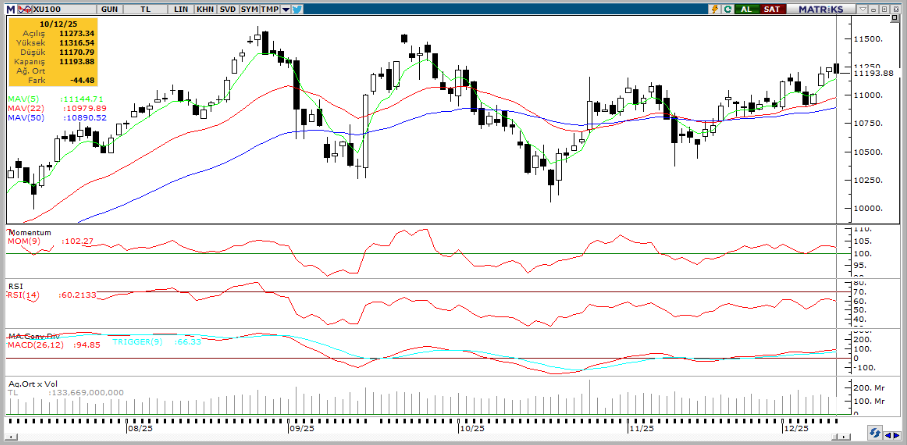This screenshot has width=907, height=445.
Task: Click the blue sync icon at bottom right
Action: tap(874, 435)
